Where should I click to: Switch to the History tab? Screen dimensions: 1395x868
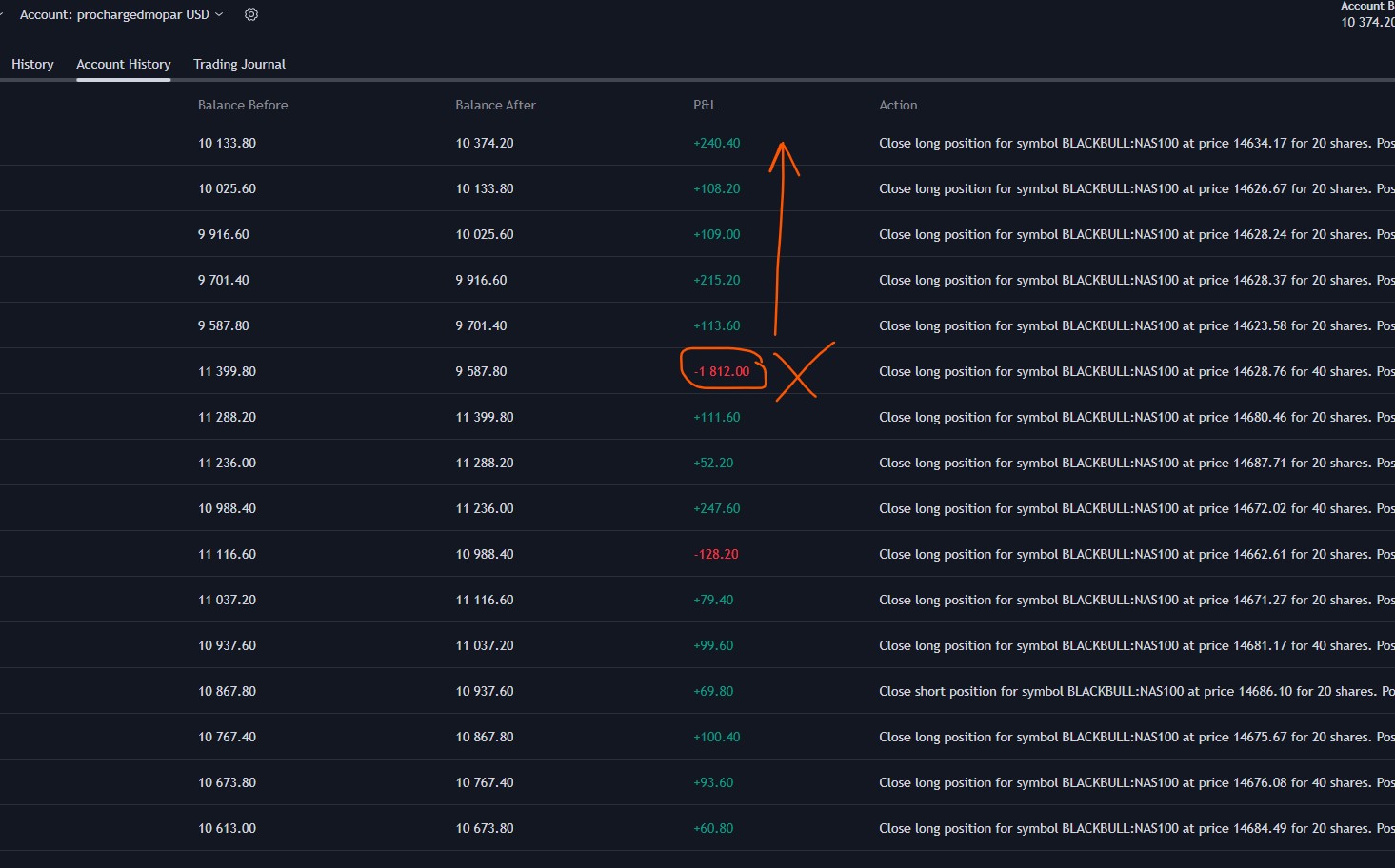coord(32,64)
